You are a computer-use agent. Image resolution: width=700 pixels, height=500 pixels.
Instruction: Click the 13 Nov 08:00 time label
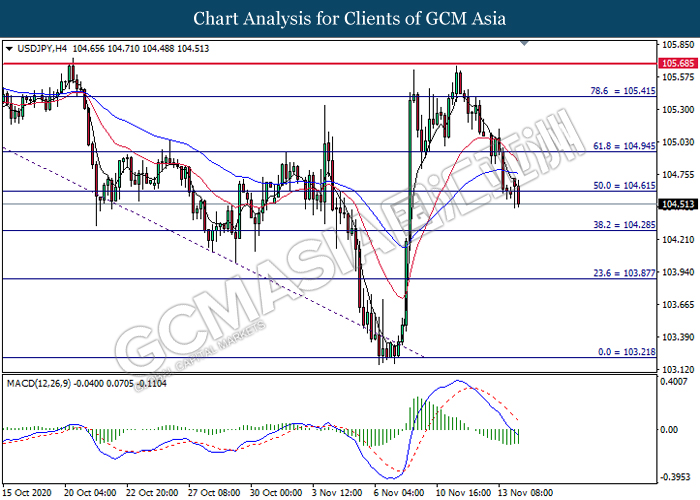[525, 492]
